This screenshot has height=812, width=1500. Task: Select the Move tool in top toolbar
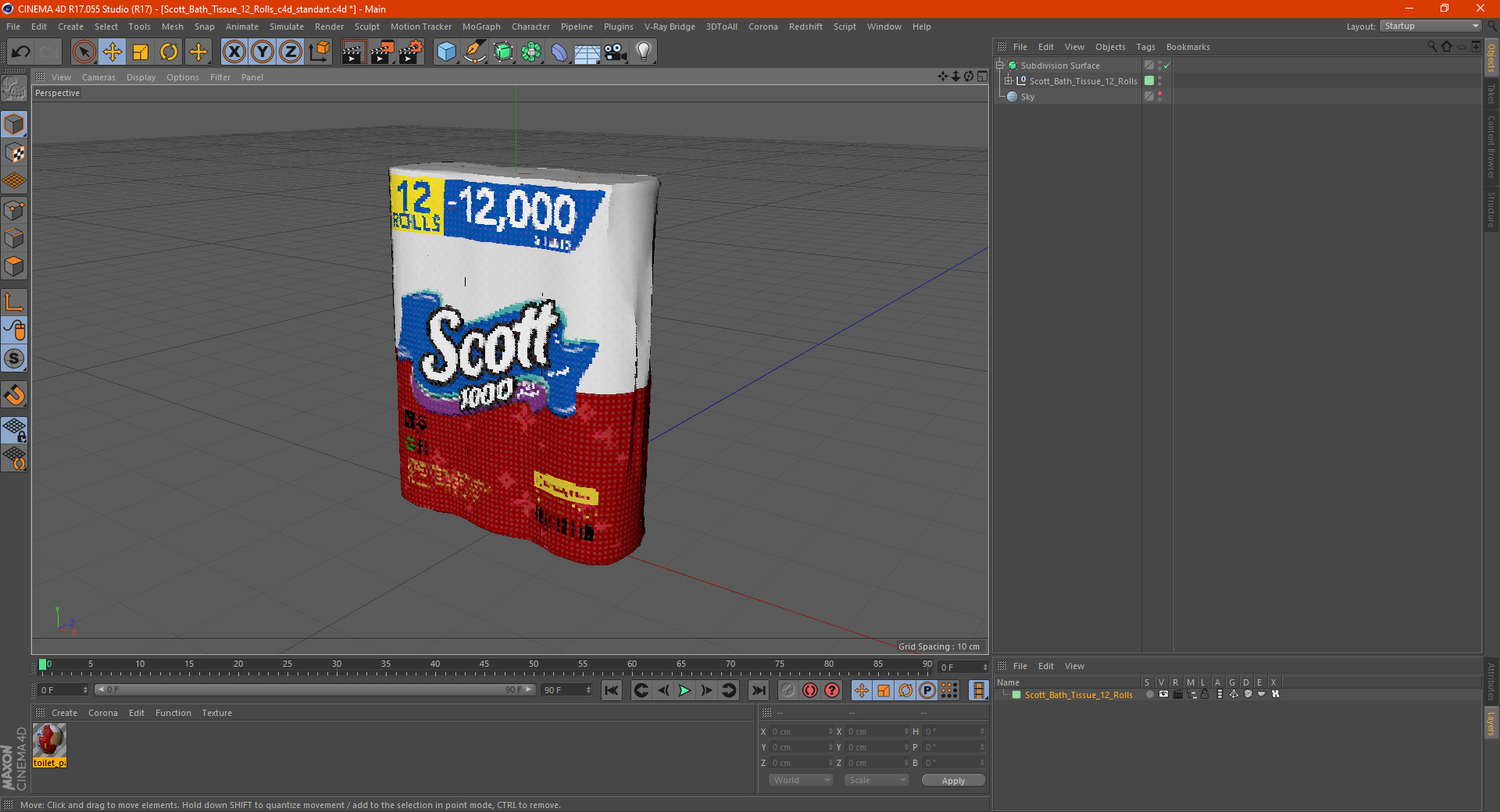pyautogui.click(x=112, y=52)
